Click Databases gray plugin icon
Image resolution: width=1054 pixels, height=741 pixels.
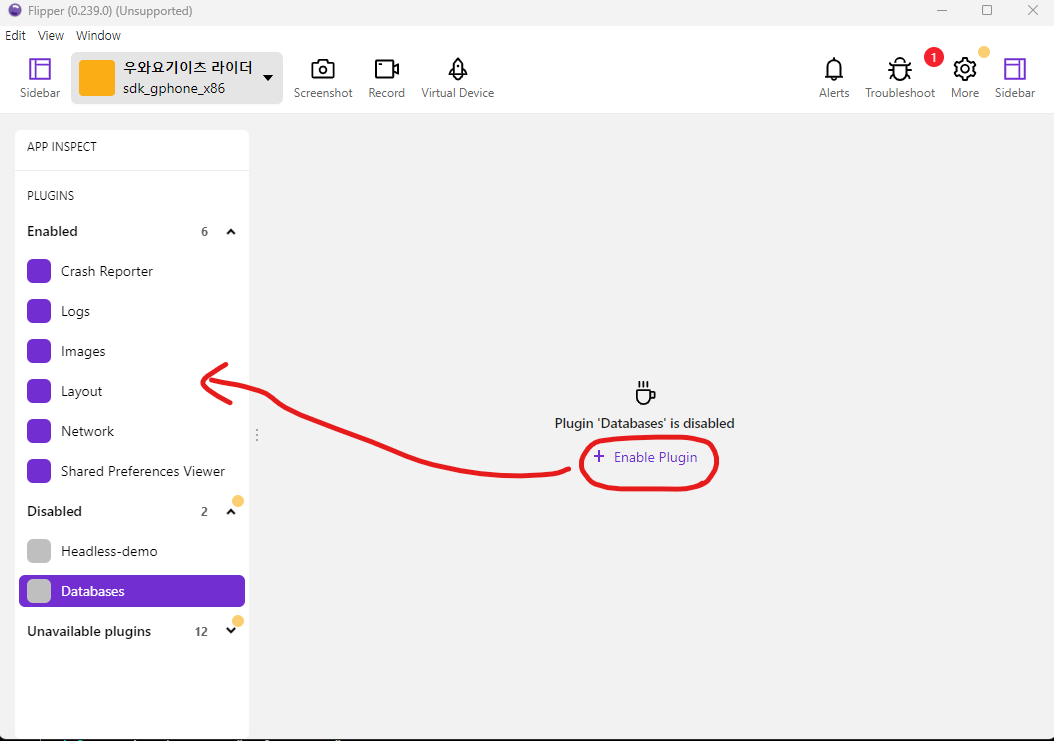click(x=39, y=591)
